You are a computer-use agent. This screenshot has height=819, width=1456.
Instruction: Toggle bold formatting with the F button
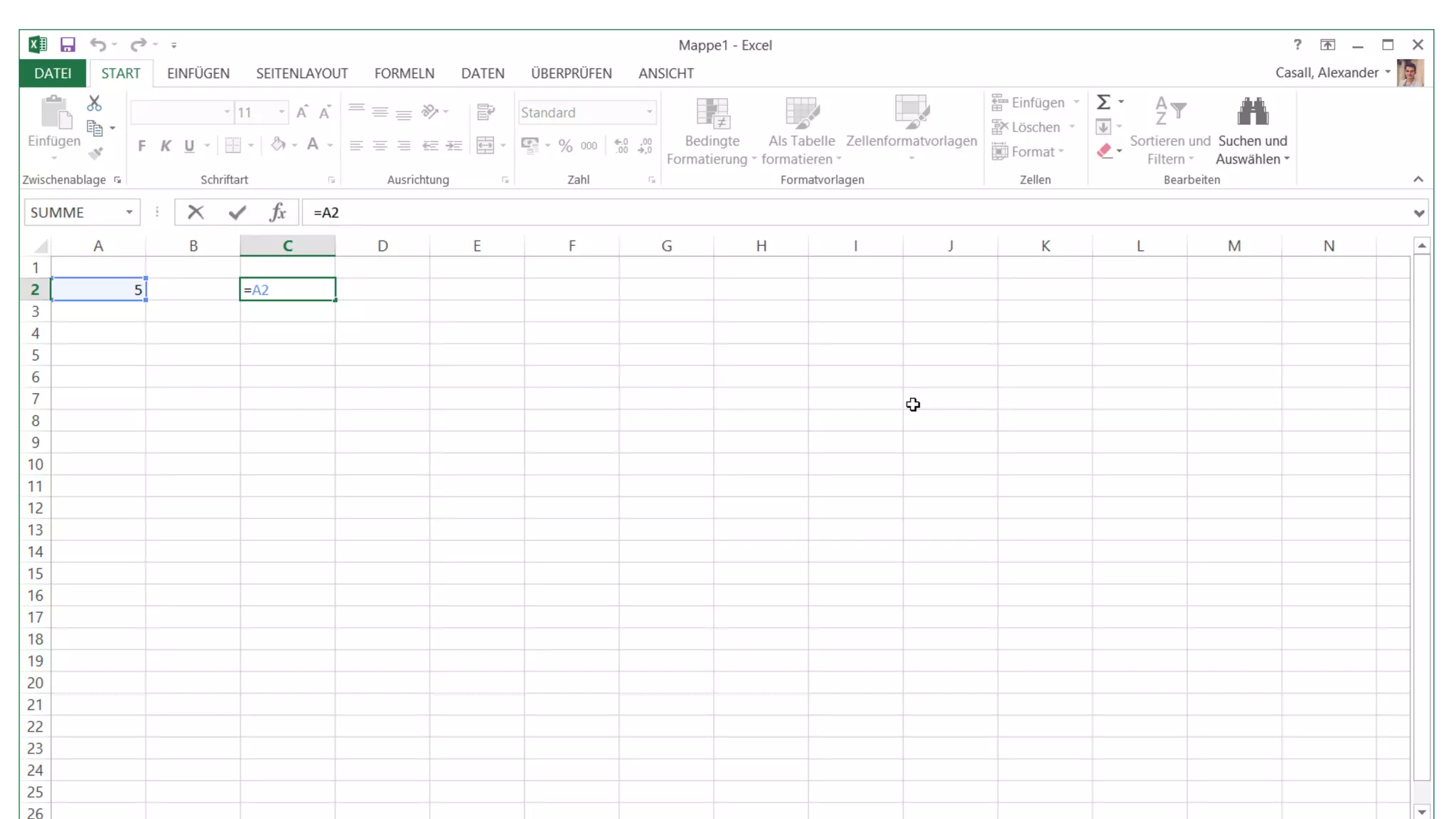(141, 146)
